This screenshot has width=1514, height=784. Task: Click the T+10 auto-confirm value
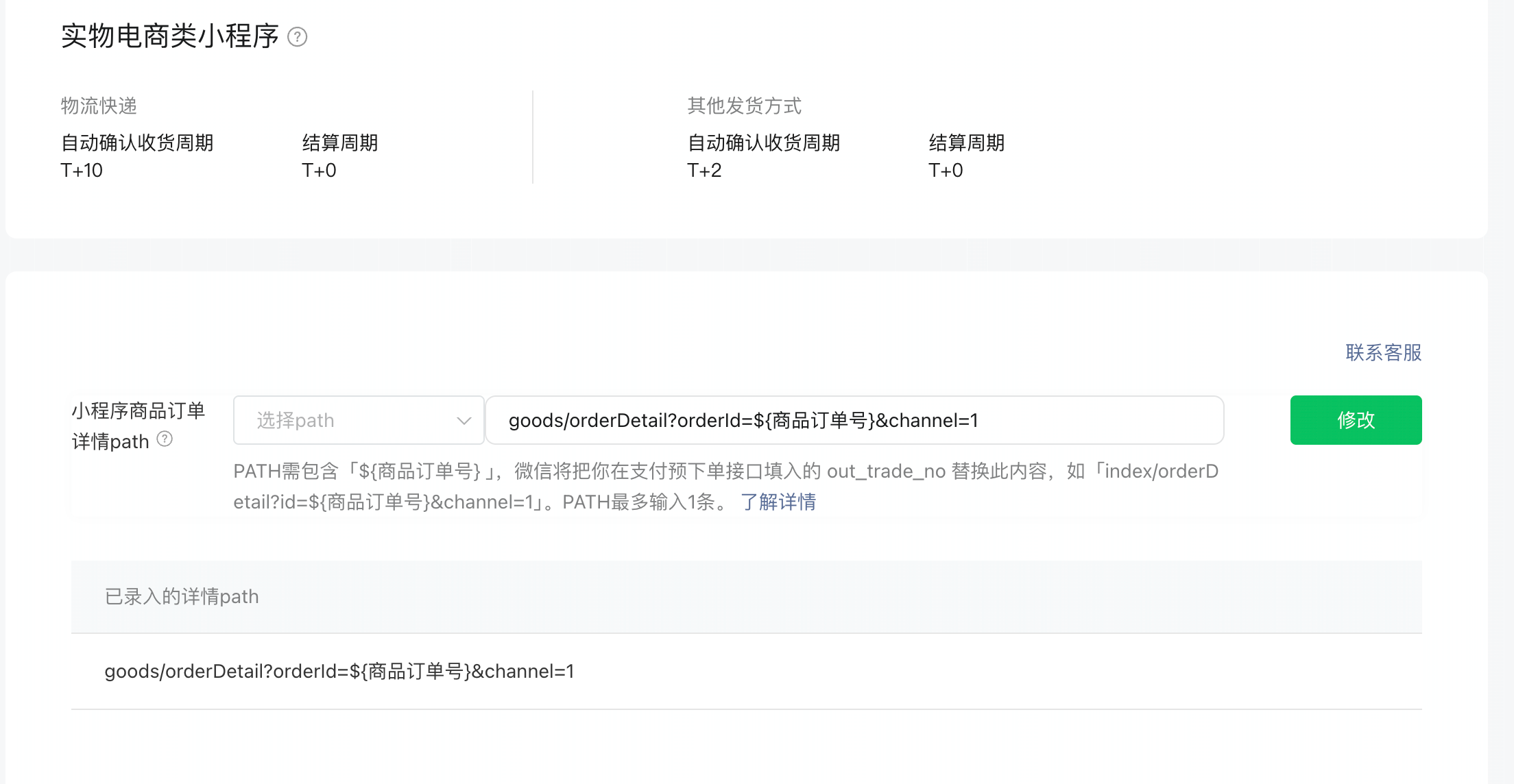click(x=82, y=170)
